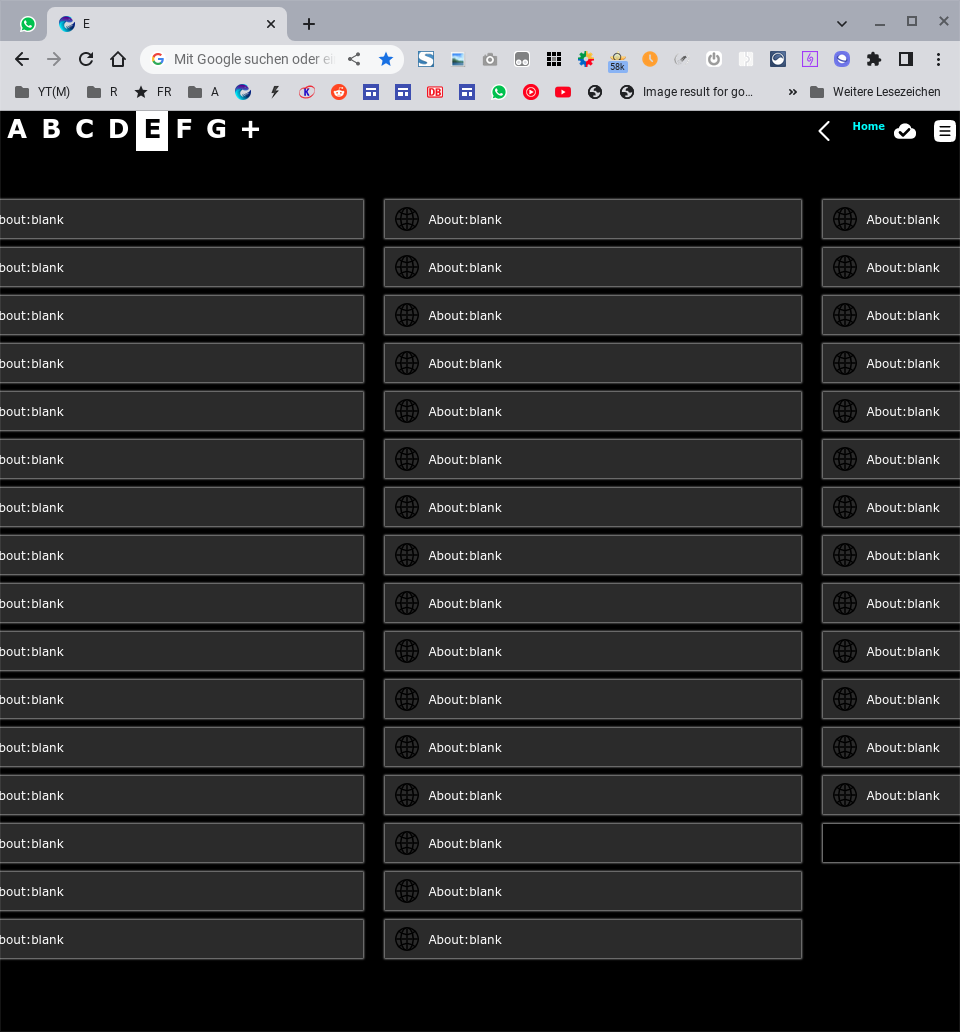Switch to letter tab A

tap(17, 129)
